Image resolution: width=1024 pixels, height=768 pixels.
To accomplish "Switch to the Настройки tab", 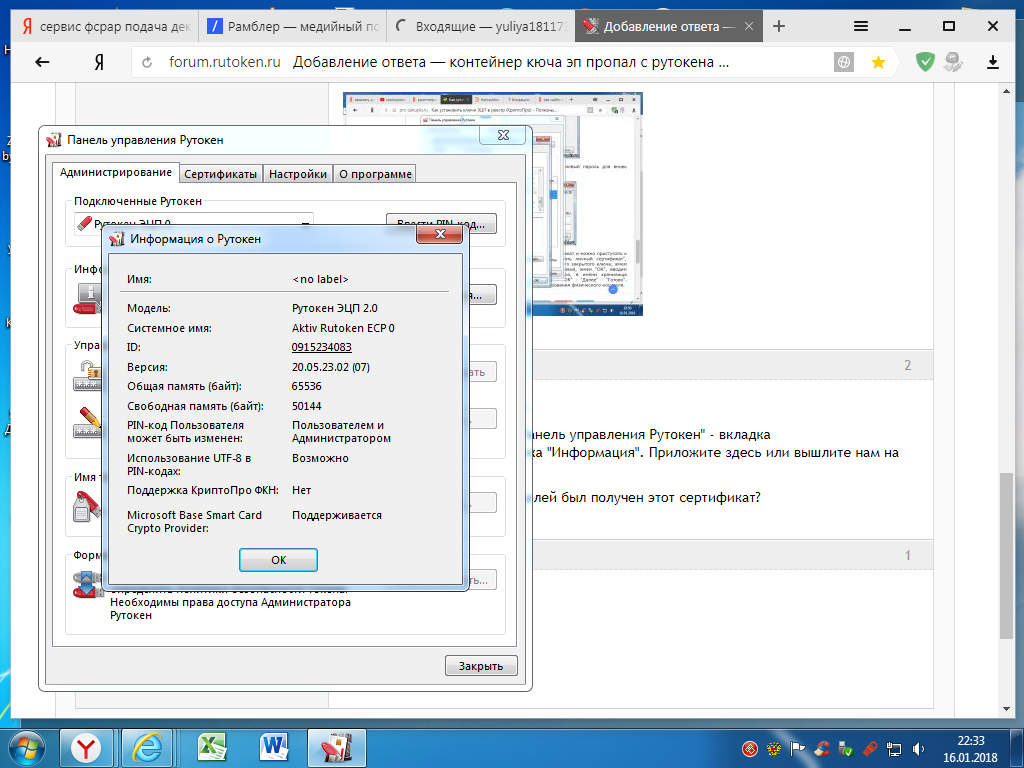I will click(298, 174).
